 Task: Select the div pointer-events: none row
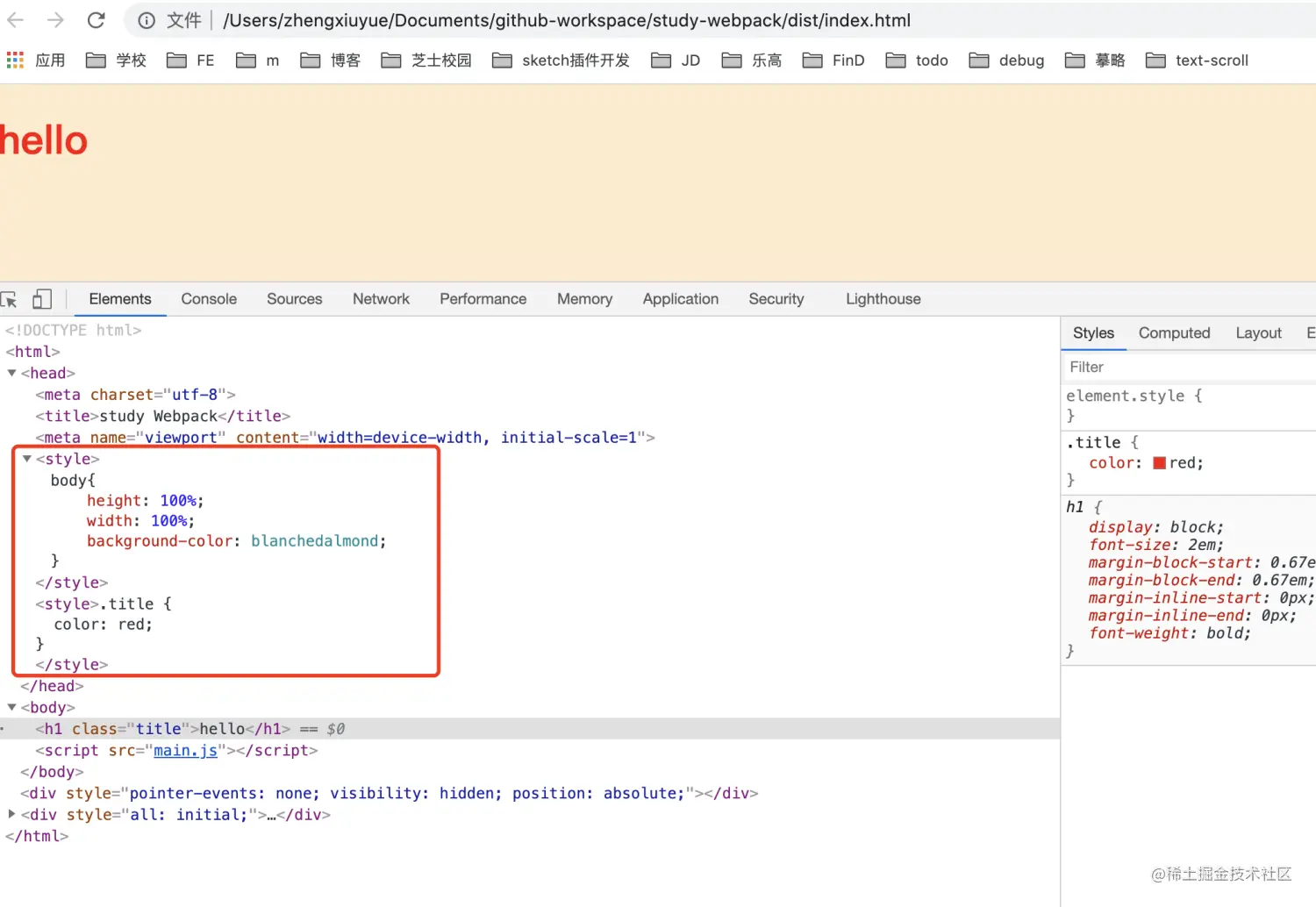click(530, 793)
